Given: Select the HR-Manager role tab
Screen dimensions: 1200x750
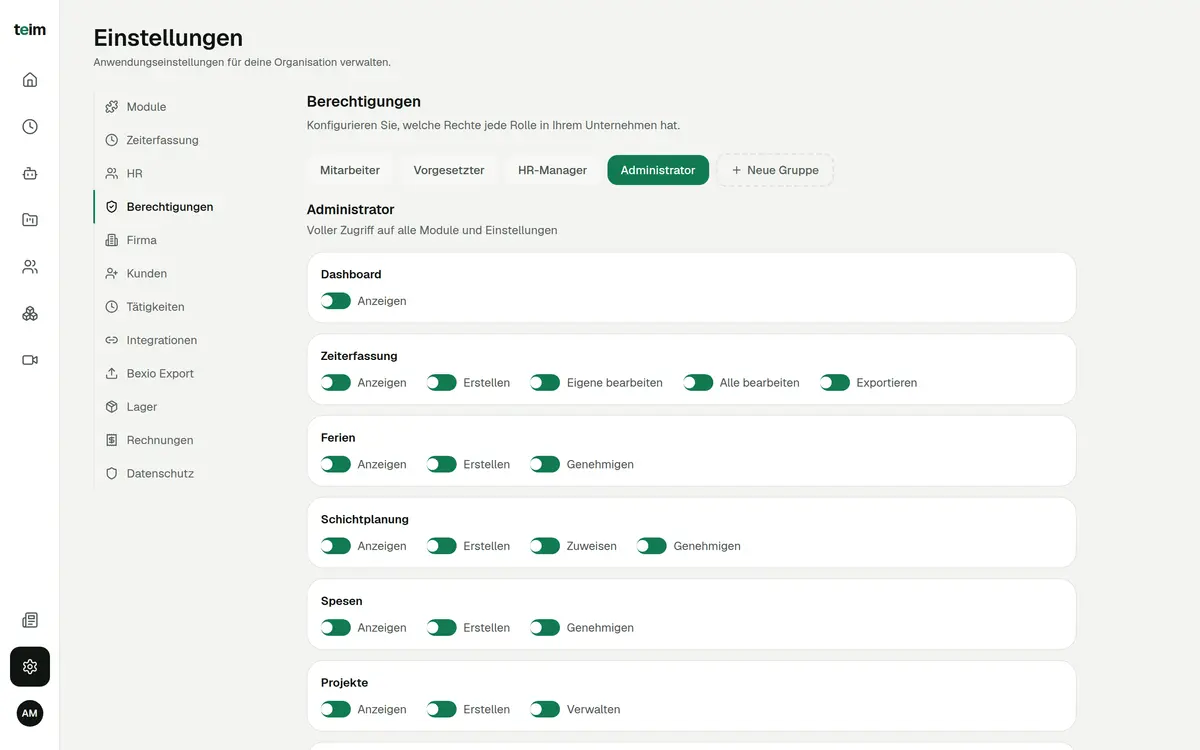Looking at the screenshot, I should pyautogui.click(x=552, y=170).
